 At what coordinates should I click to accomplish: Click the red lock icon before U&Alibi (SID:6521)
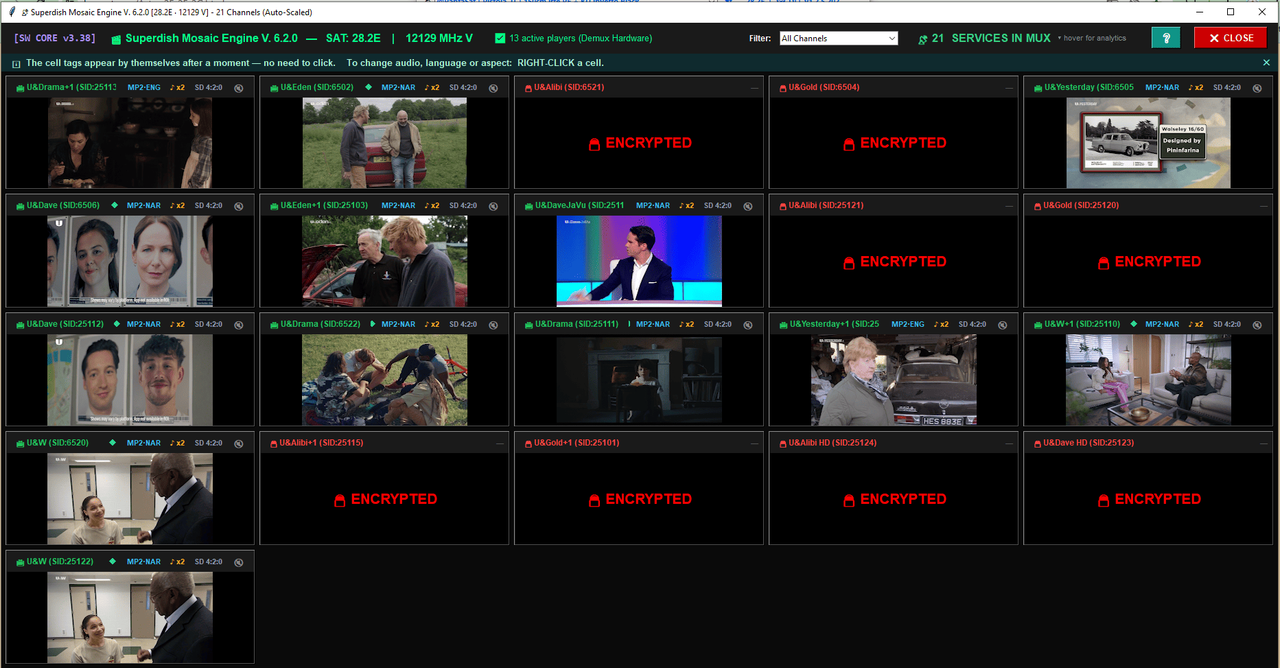pyautogui.click(x=527, y=88)
